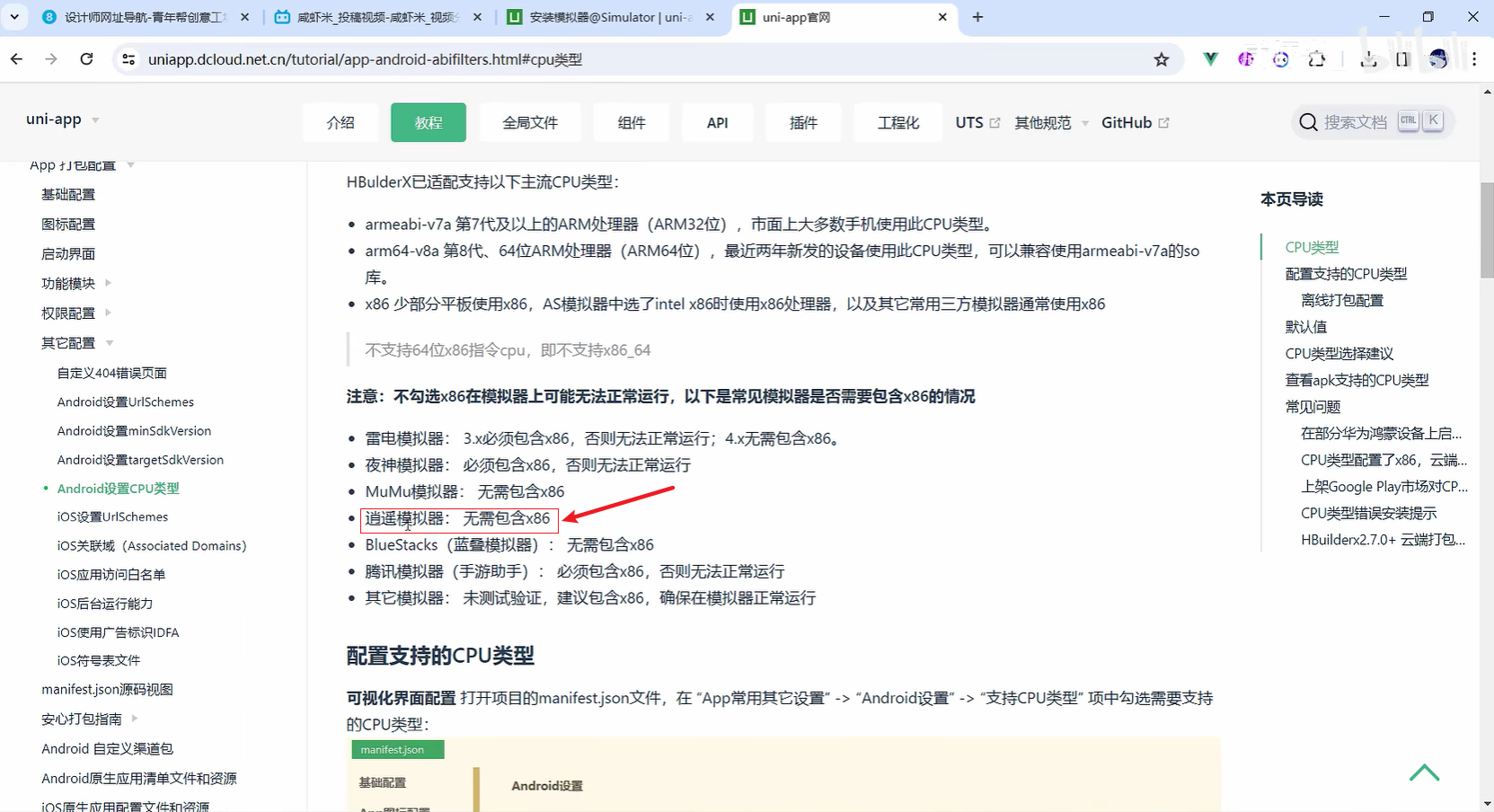This screenshot has width=1494, height=812.
Task: Open 自定义404错误页面 in sidebar
Action: (x=112, y=373)
